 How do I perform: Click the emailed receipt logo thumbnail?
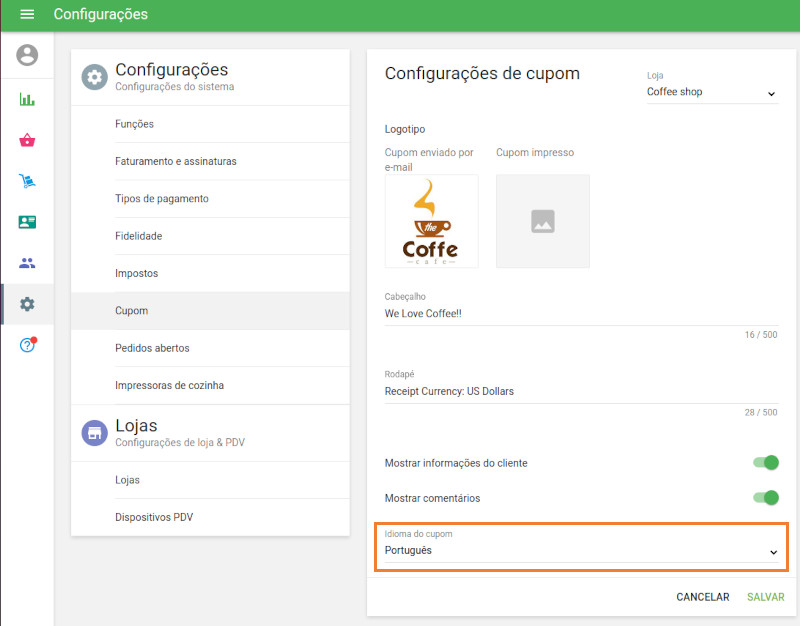click(431, 221)
